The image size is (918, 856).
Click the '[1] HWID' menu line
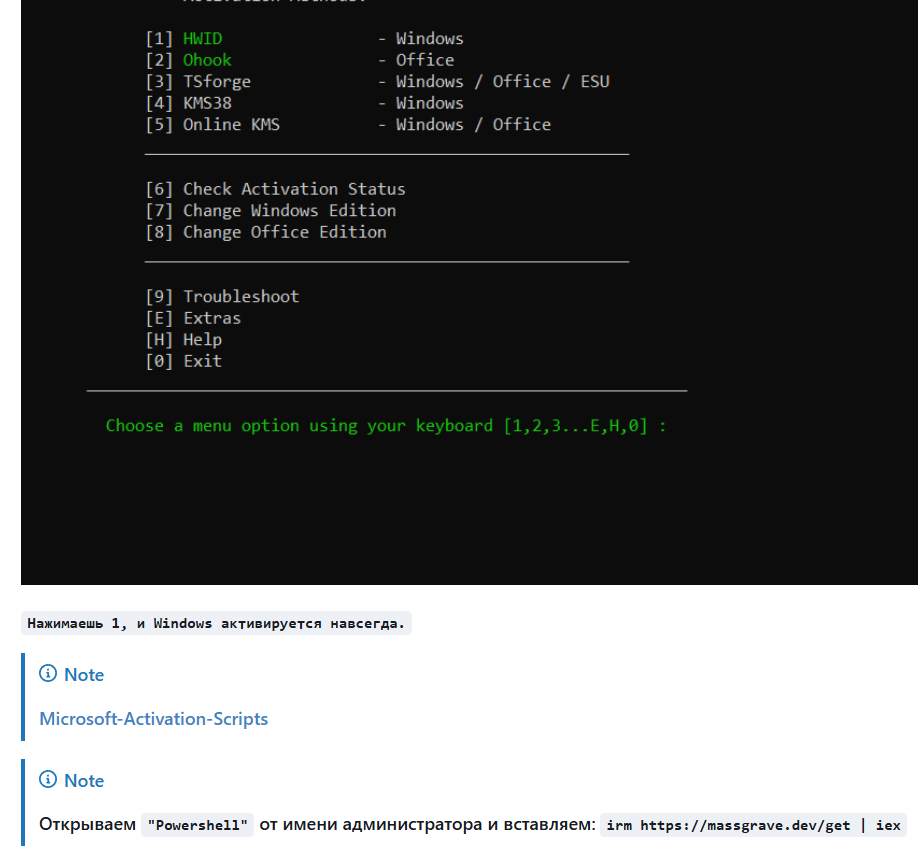tap(304, 39)
